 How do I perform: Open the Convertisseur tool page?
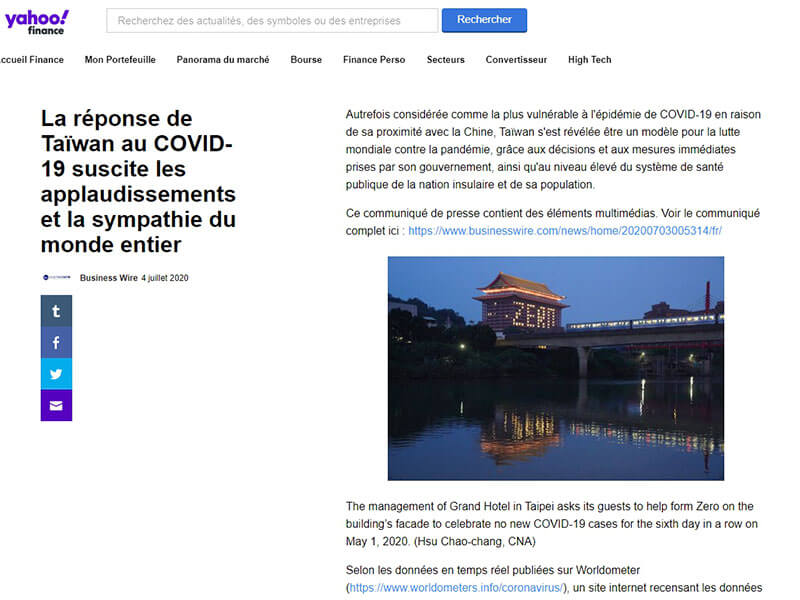[516, 60]
